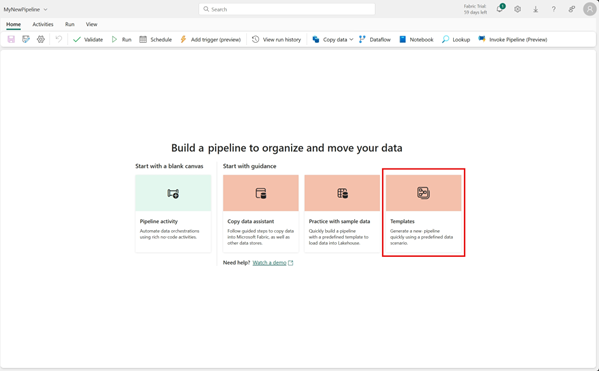Click the Templates card icon
This screenshot has width=599, height=371.
point(423,193)
